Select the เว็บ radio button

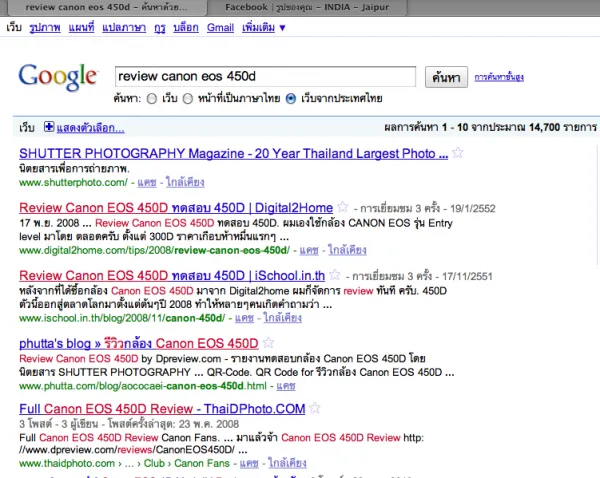[x=151, y=99]
